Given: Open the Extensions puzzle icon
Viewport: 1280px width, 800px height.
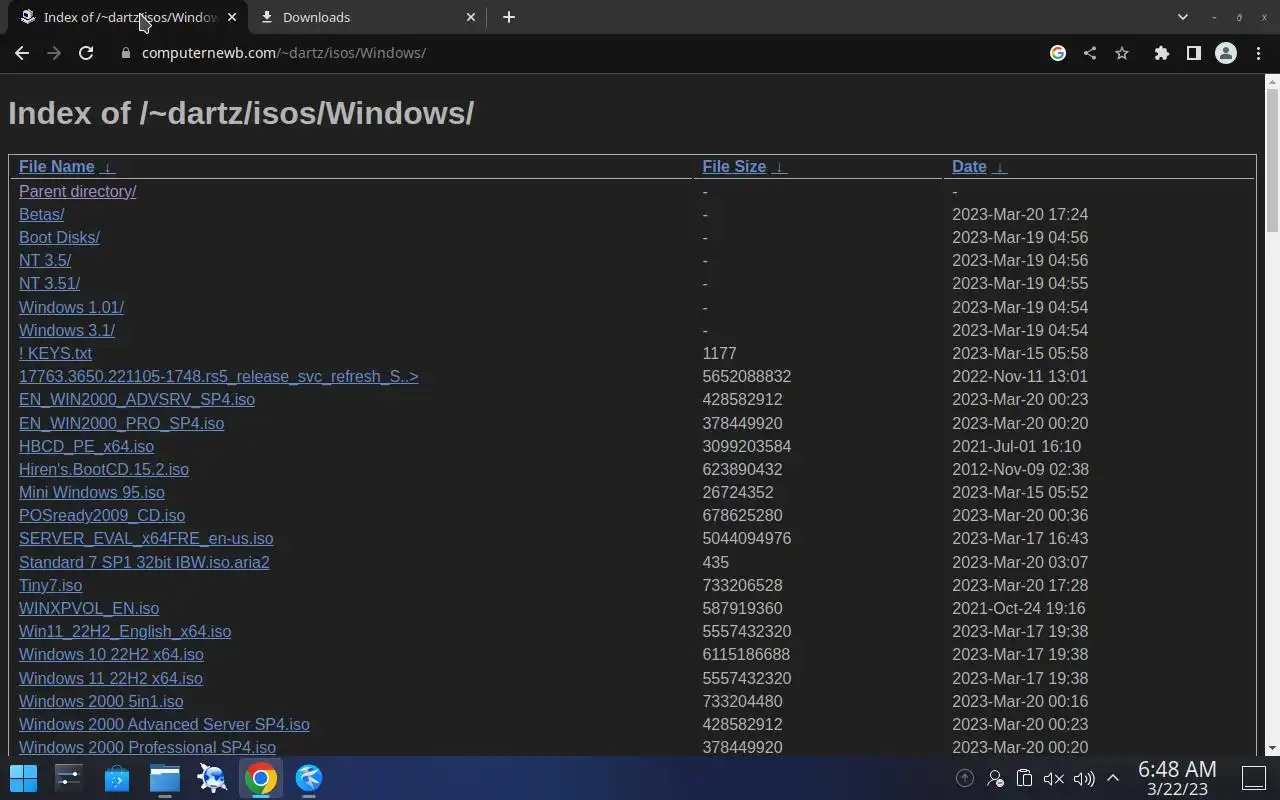Looking at the screenshot, I should 1161,53.
